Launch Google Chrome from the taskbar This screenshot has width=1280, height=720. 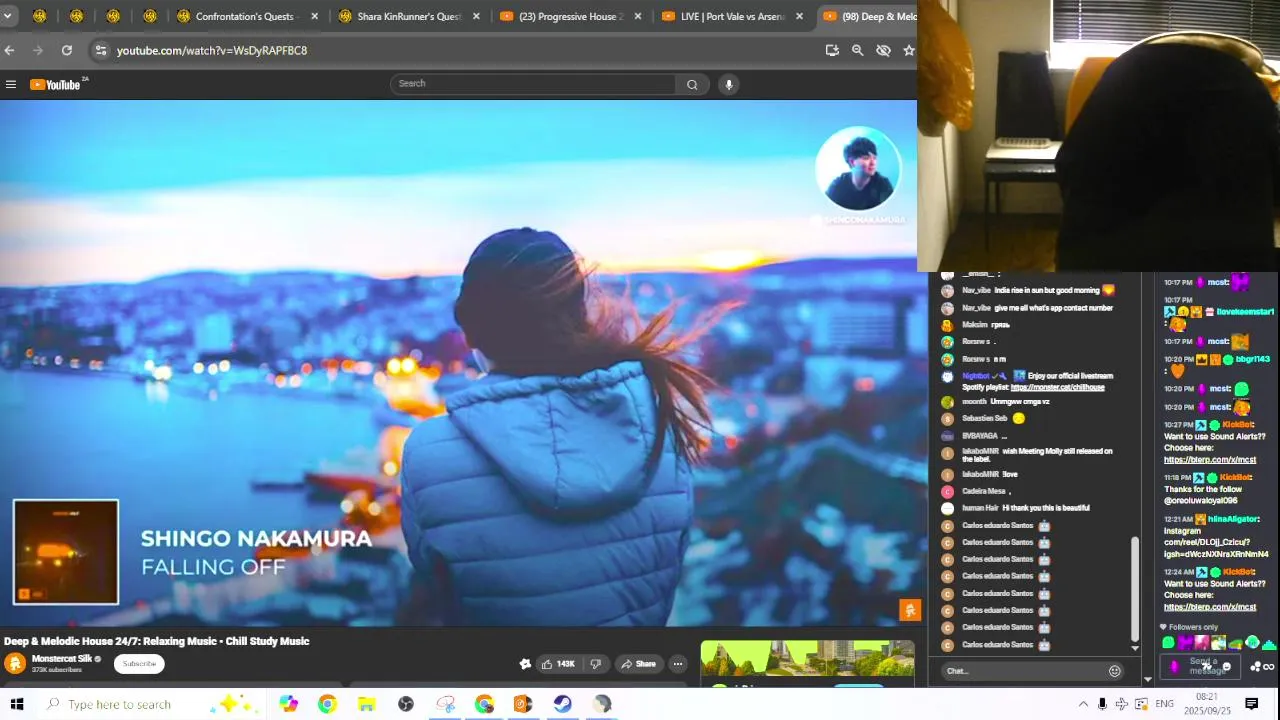[327, 704]
